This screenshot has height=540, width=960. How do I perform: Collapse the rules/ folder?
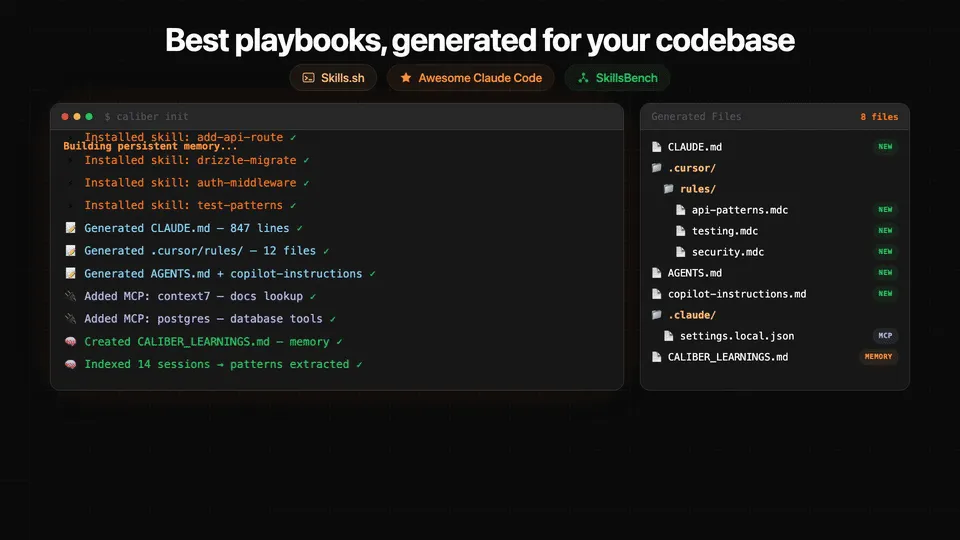click(697, 189)
